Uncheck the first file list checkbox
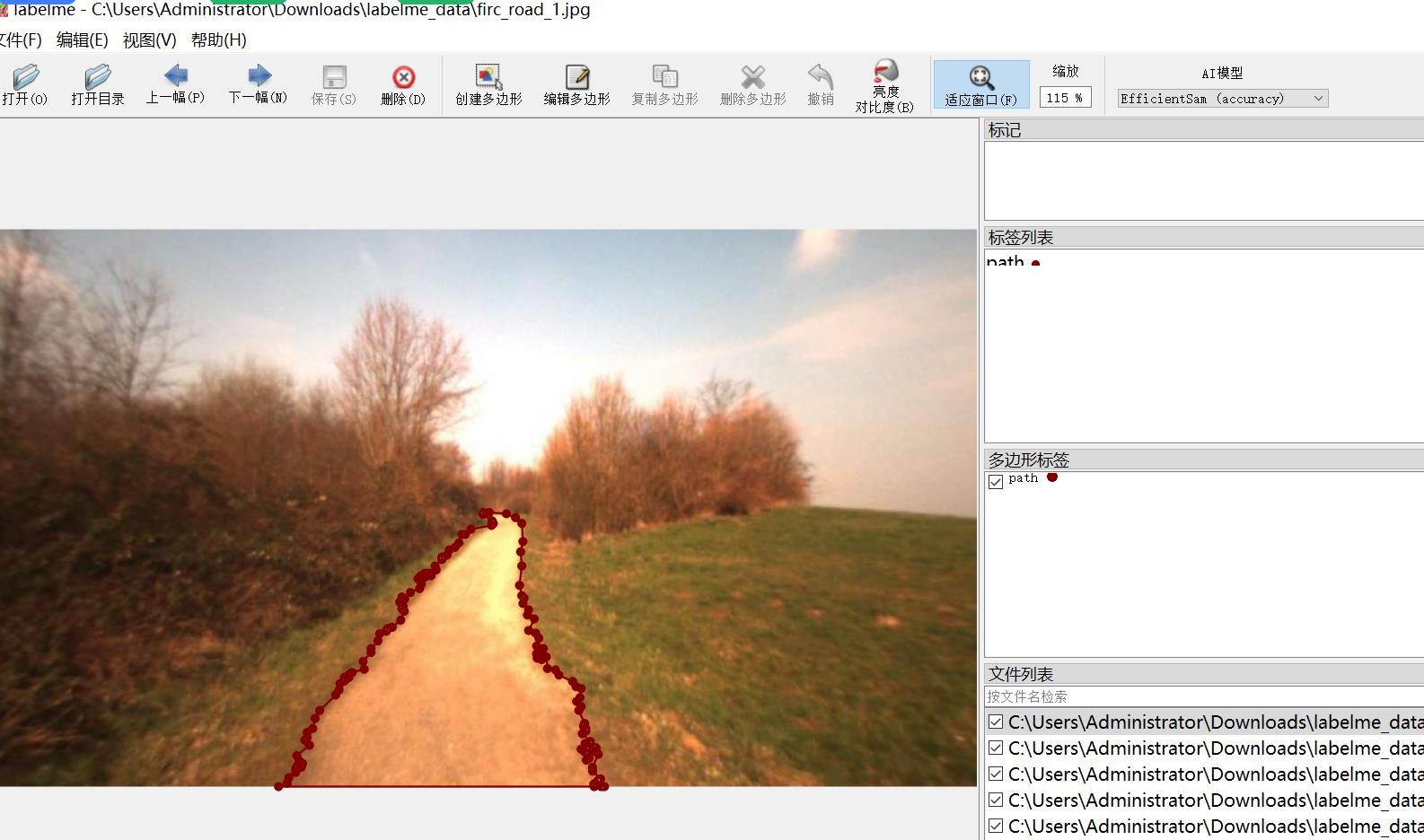 pyautogui.click(x=996, y=722)
